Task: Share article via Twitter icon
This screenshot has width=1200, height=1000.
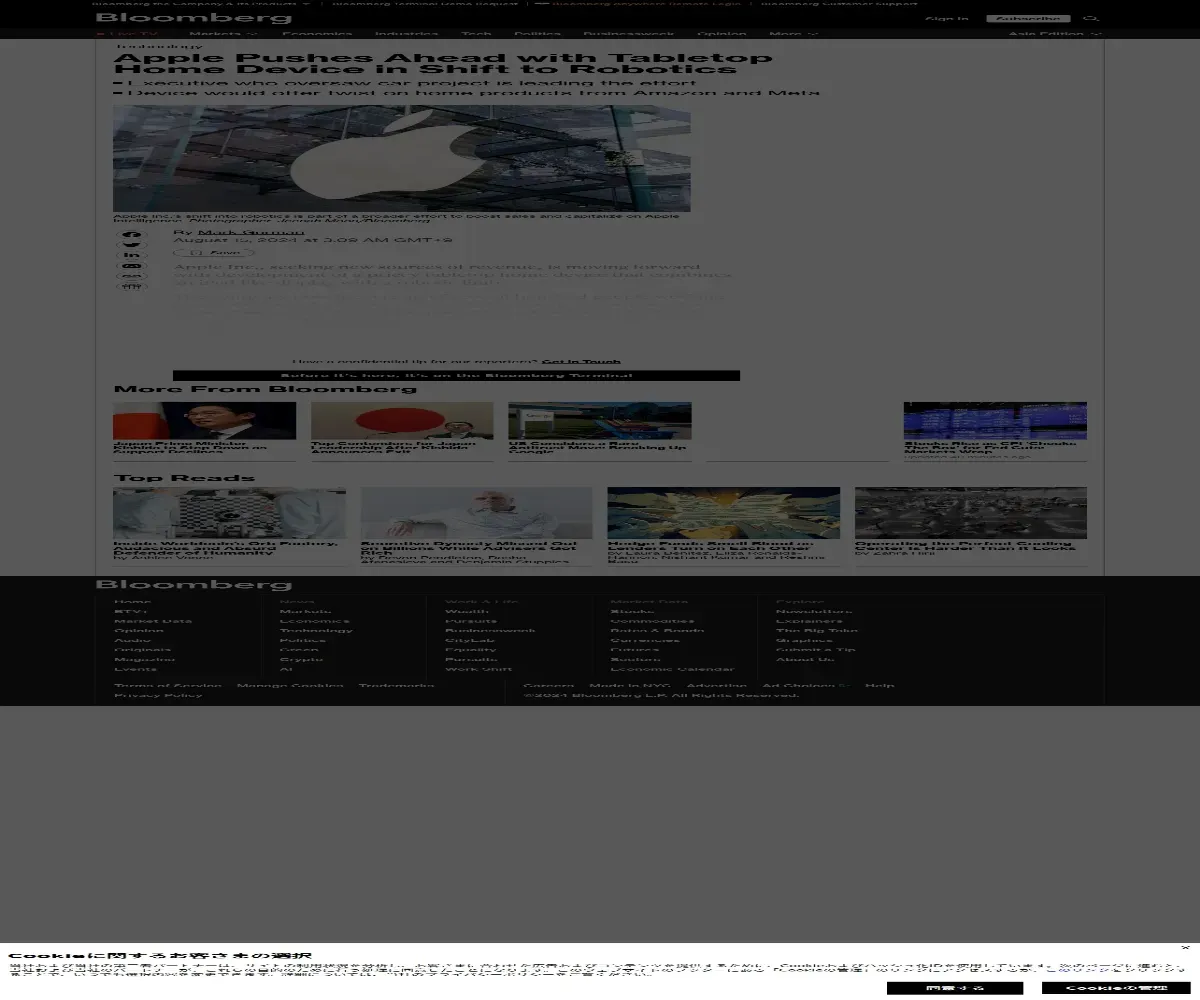Action: tap(132, 245)
